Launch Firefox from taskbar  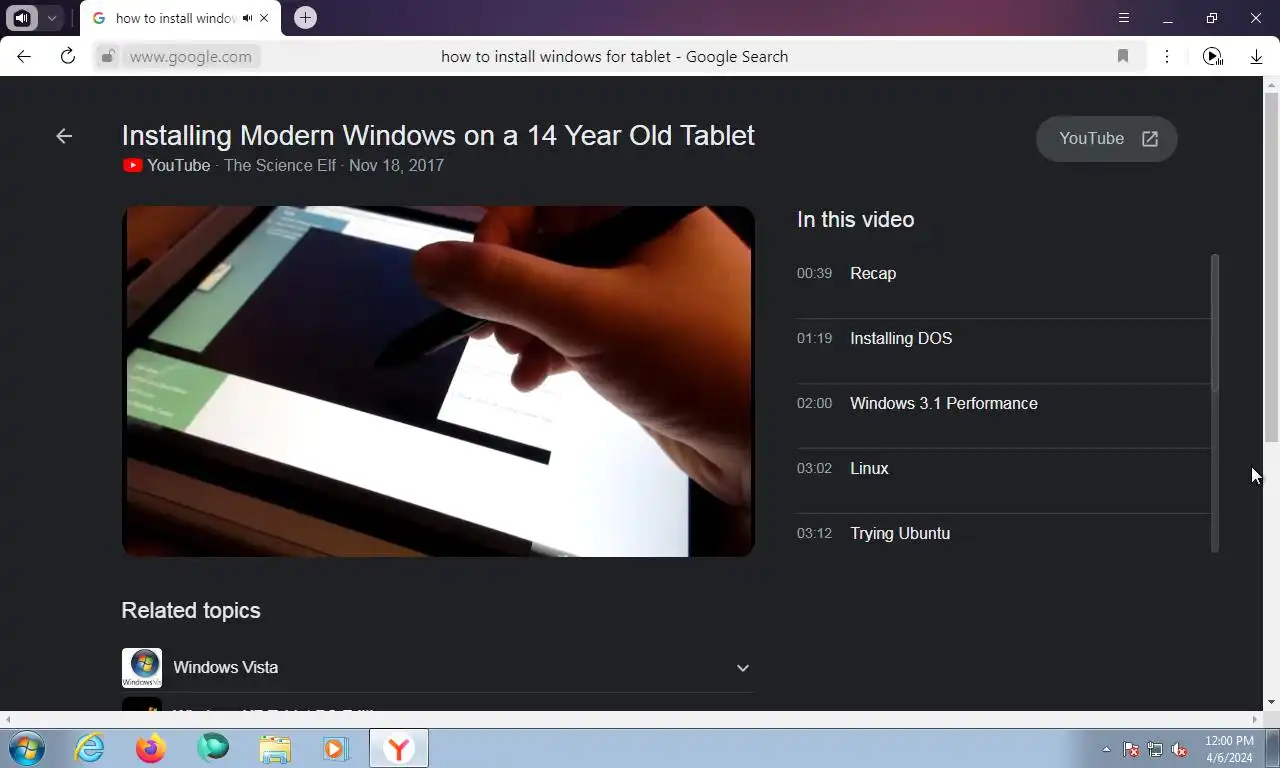point(151,748)
